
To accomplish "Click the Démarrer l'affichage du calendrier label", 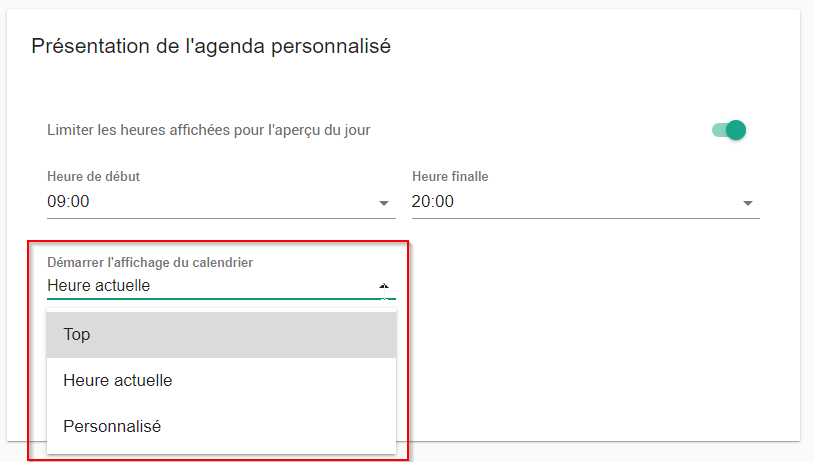I will point(150,262).
